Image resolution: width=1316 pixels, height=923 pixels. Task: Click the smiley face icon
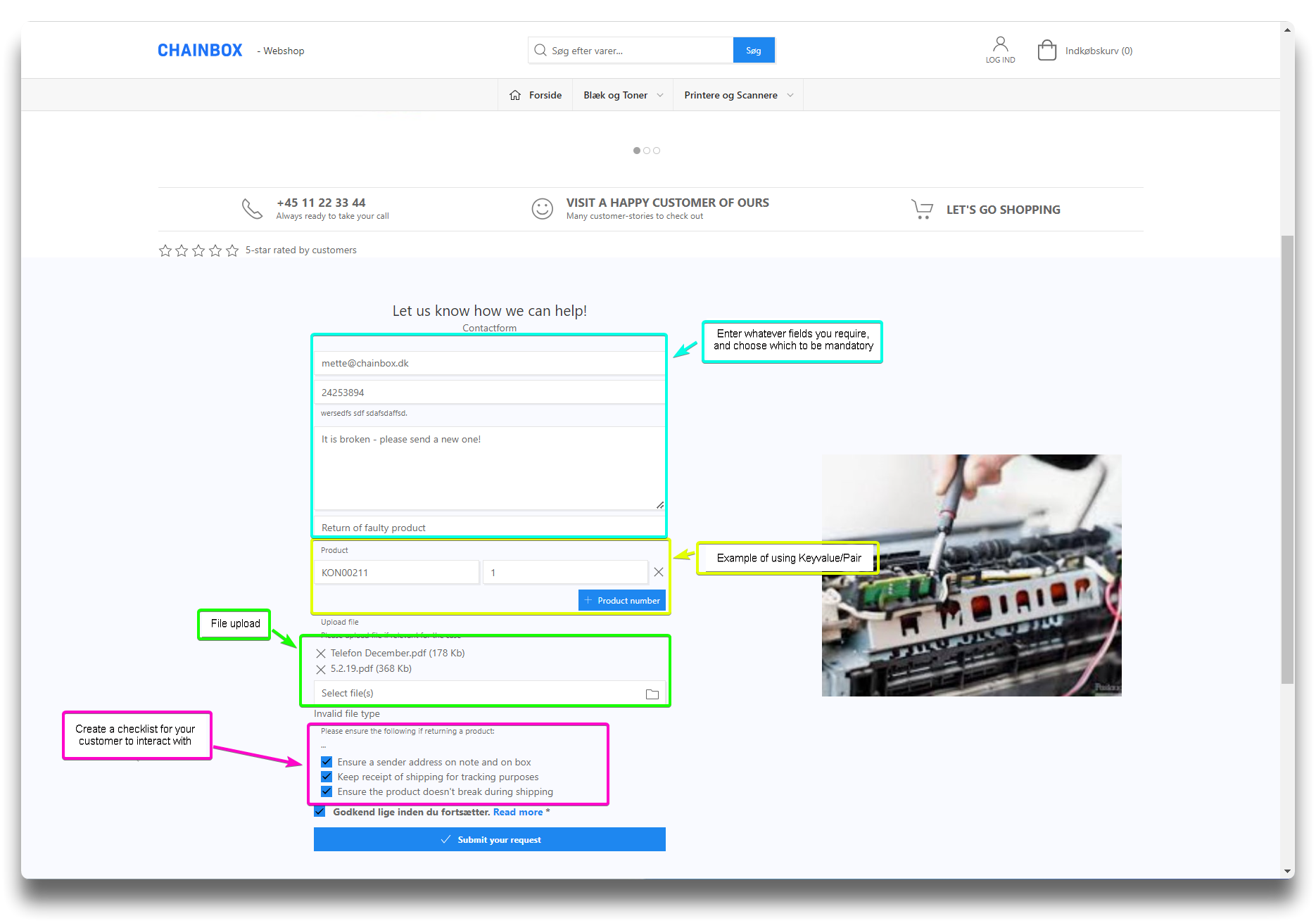point(542,209)
